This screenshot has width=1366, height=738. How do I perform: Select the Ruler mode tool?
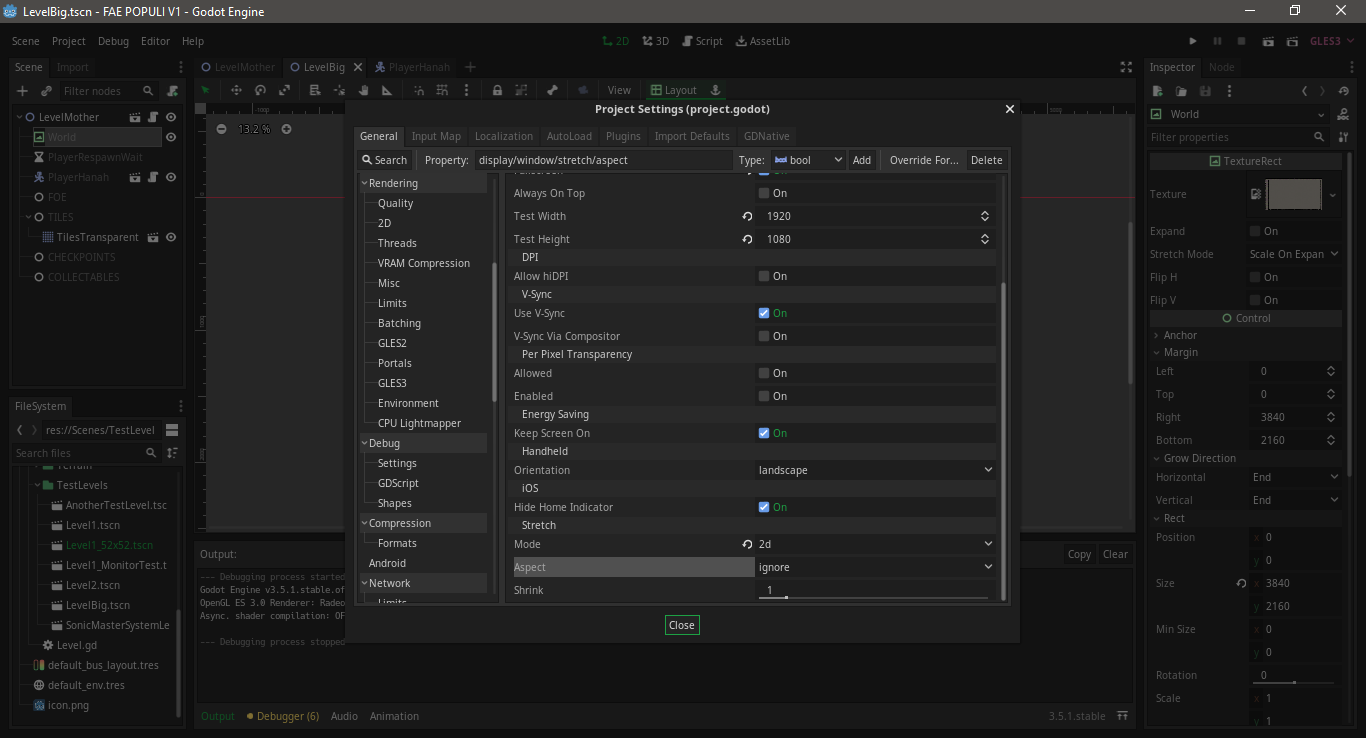[x=388, y=90]
